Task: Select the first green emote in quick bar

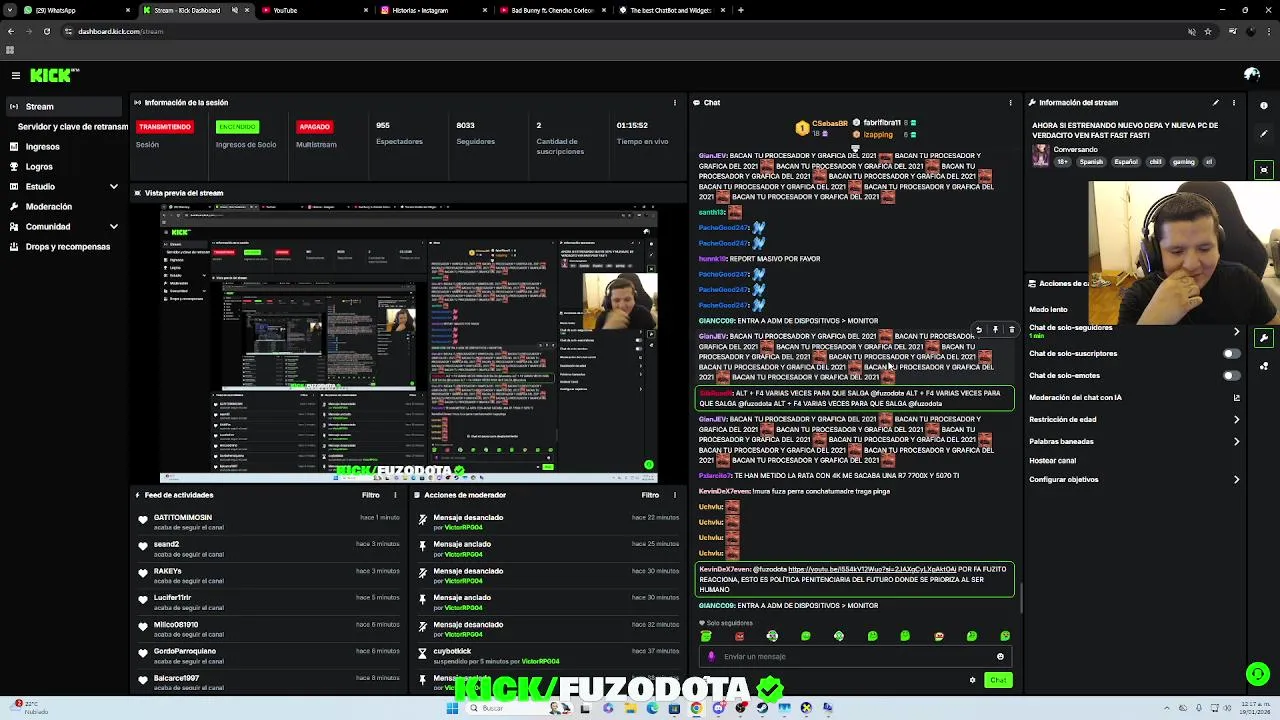Action: [x=706, y=636]
